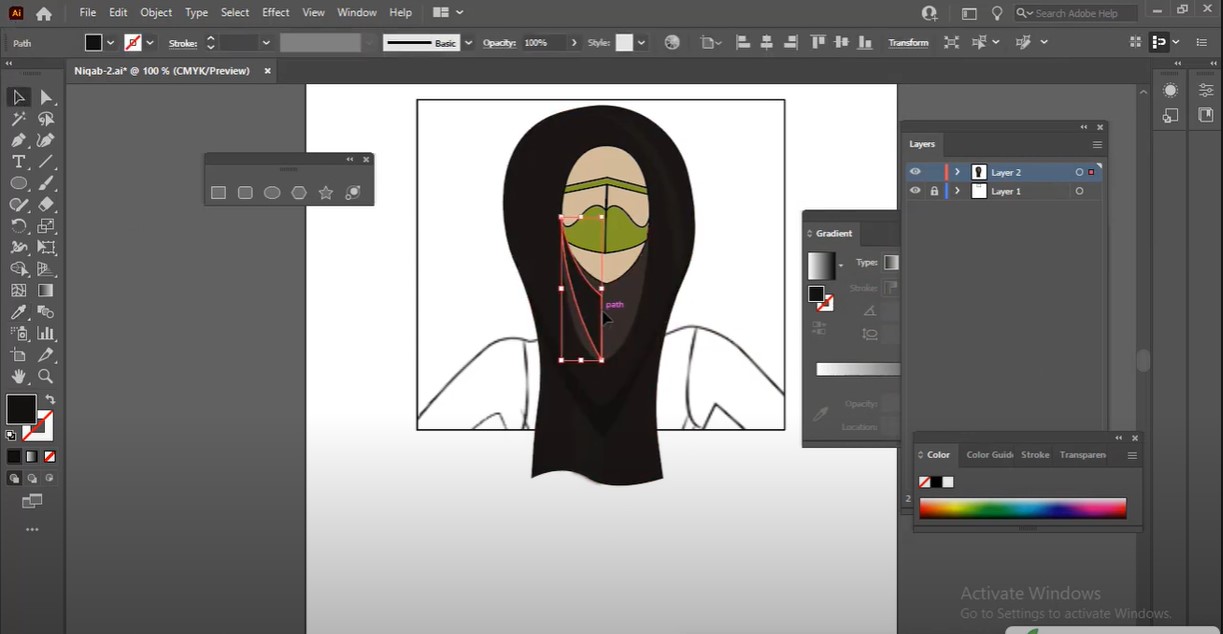Select the Pen tool
Viewport: 1223px width, 634px height.
[x=18, y=140]
